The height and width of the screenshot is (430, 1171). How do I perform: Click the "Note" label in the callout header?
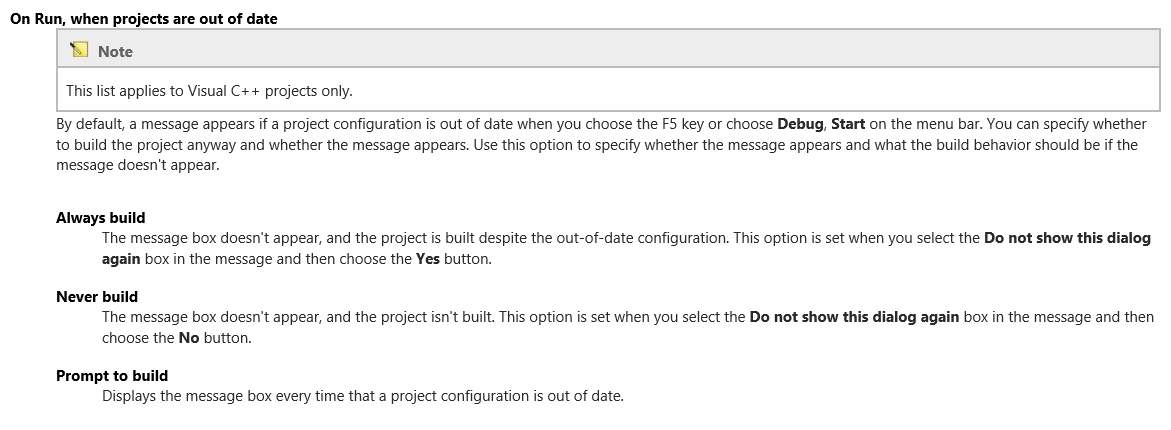(115, 51)
